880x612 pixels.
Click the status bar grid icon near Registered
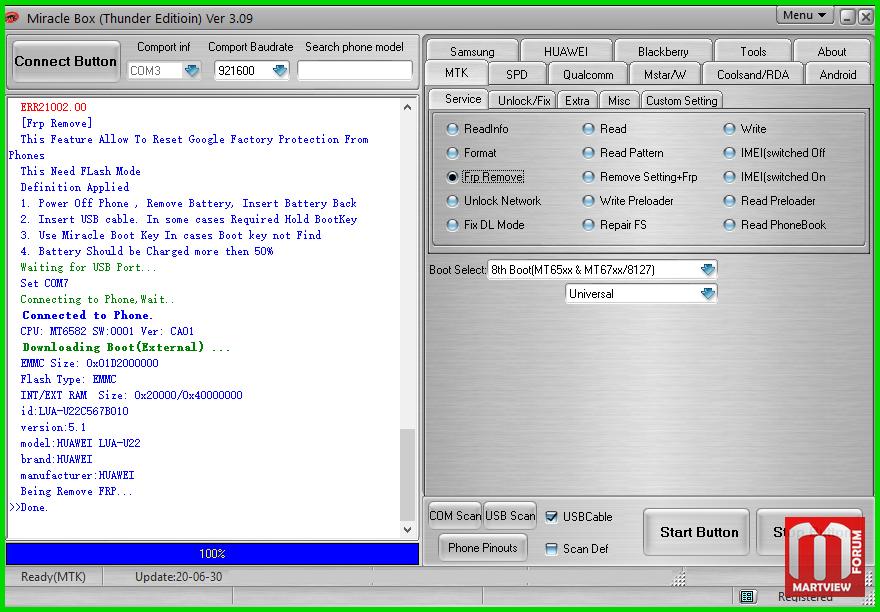pos(746,596)
